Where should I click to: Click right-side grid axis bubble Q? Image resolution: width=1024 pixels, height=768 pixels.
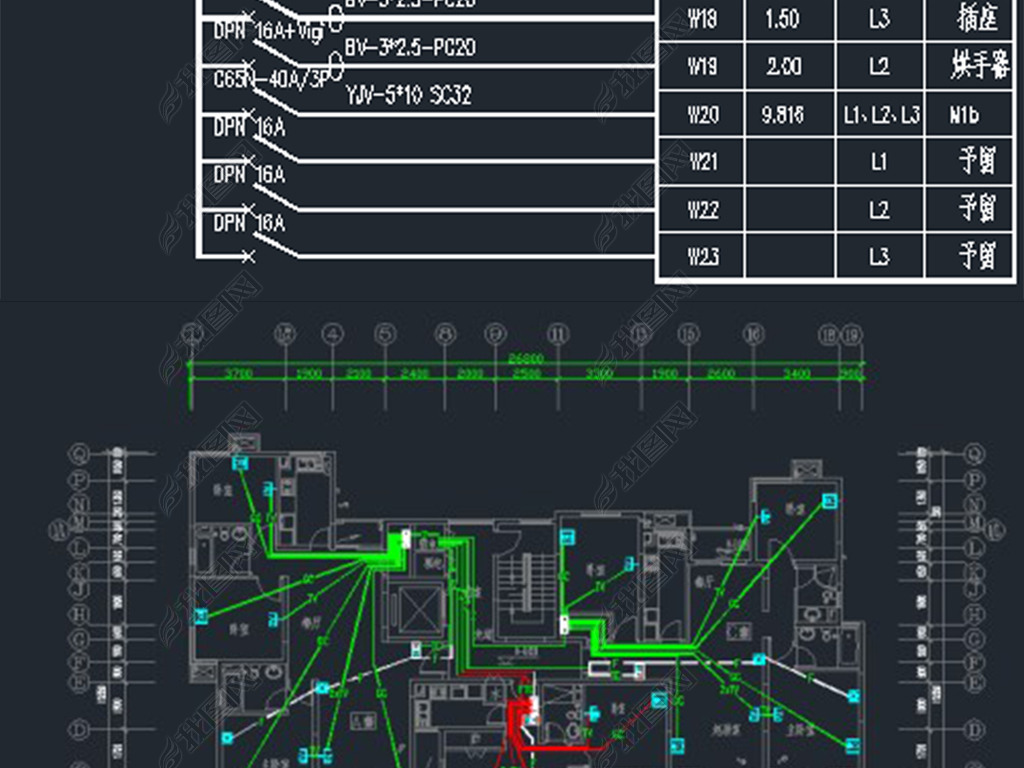pos(968,455)
